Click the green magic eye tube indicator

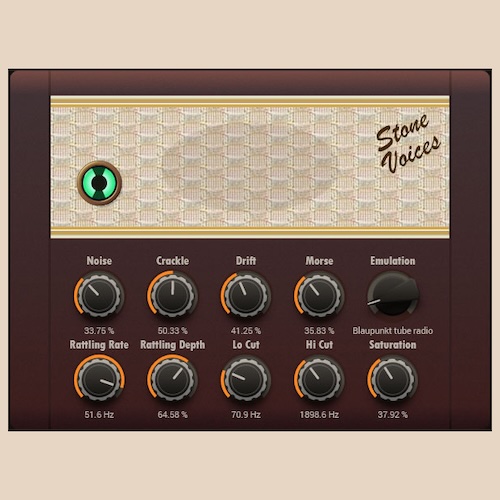tap(99, 183)
